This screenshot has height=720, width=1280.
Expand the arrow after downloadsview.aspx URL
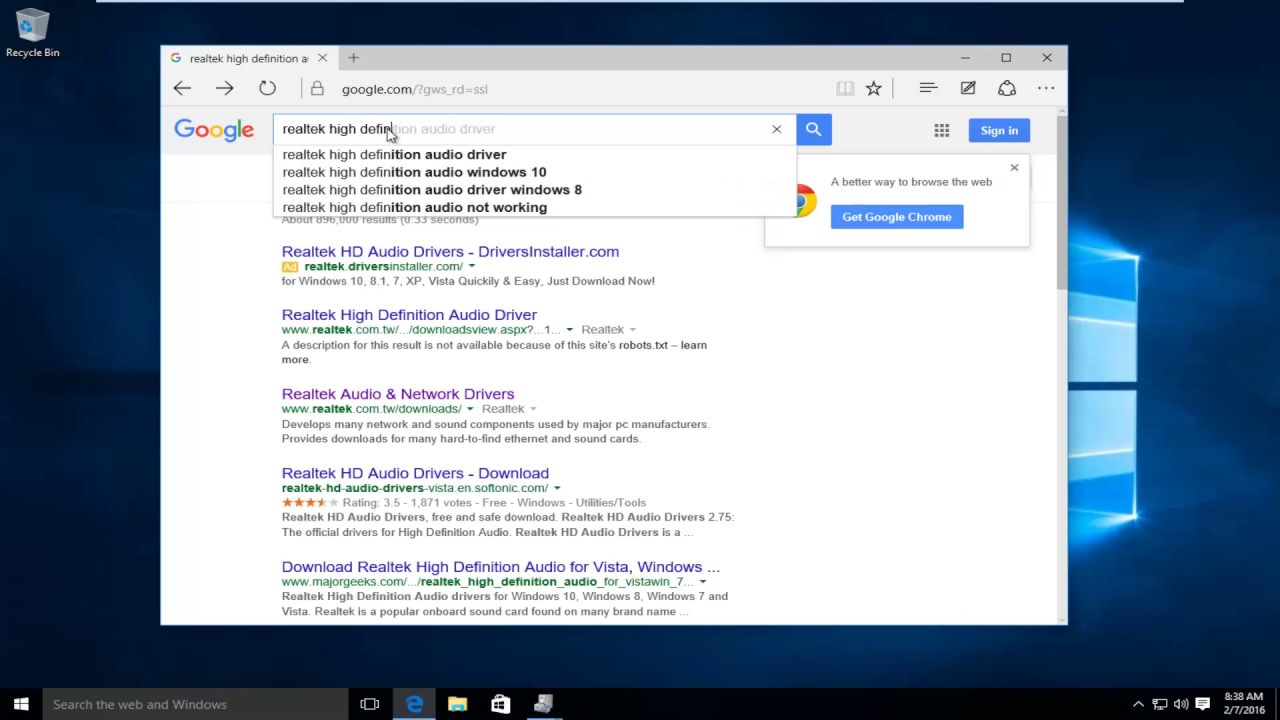pos(569,330)
